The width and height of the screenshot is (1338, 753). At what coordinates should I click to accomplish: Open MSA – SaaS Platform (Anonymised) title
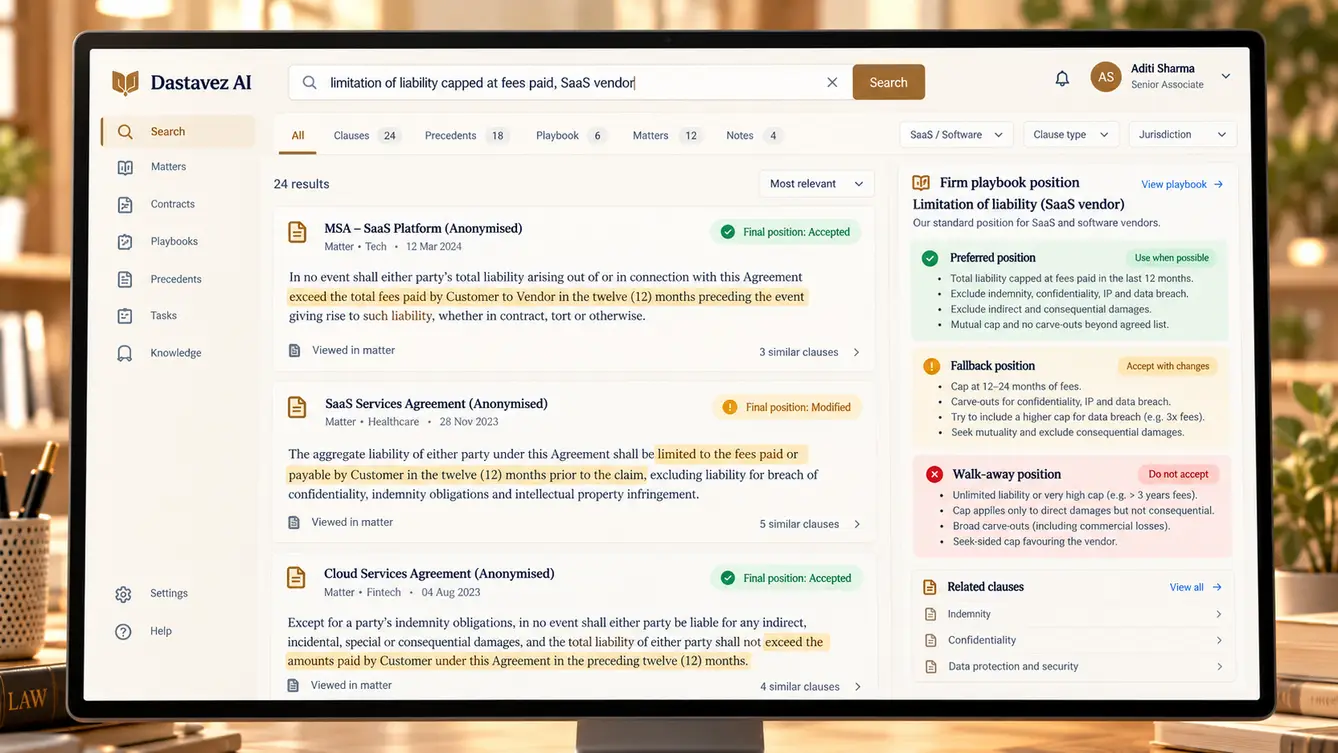(x=423, y=229)
